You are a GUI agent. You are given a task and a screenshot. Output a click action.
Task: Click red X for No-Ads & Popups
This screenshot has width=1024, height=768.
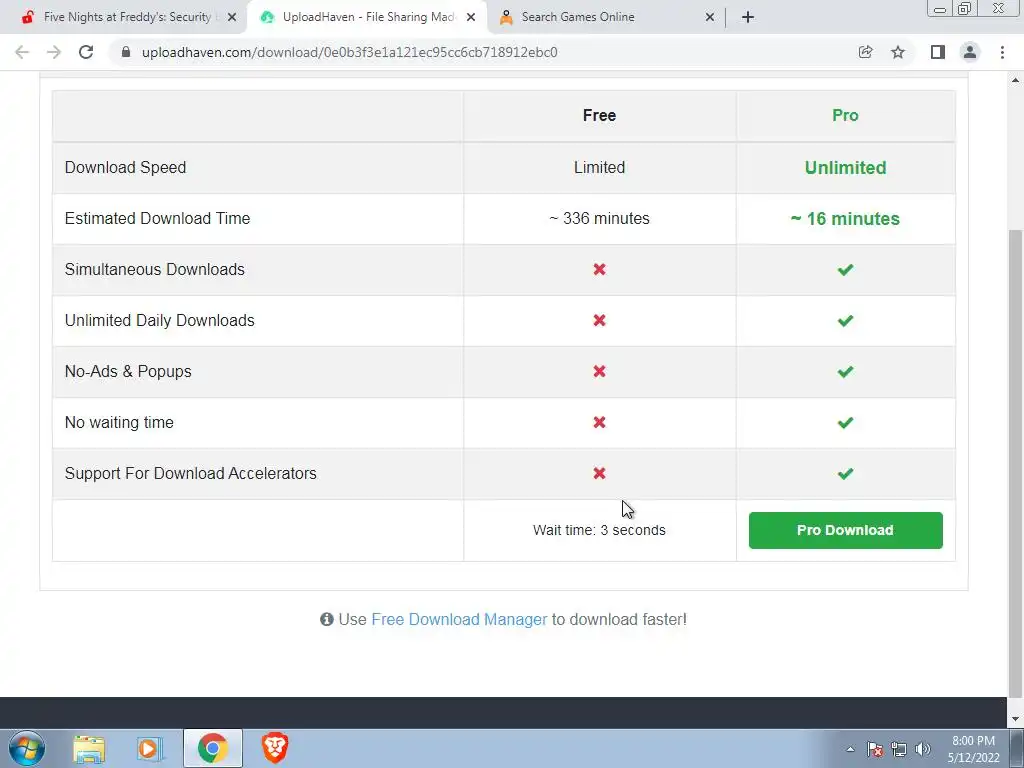599,371
